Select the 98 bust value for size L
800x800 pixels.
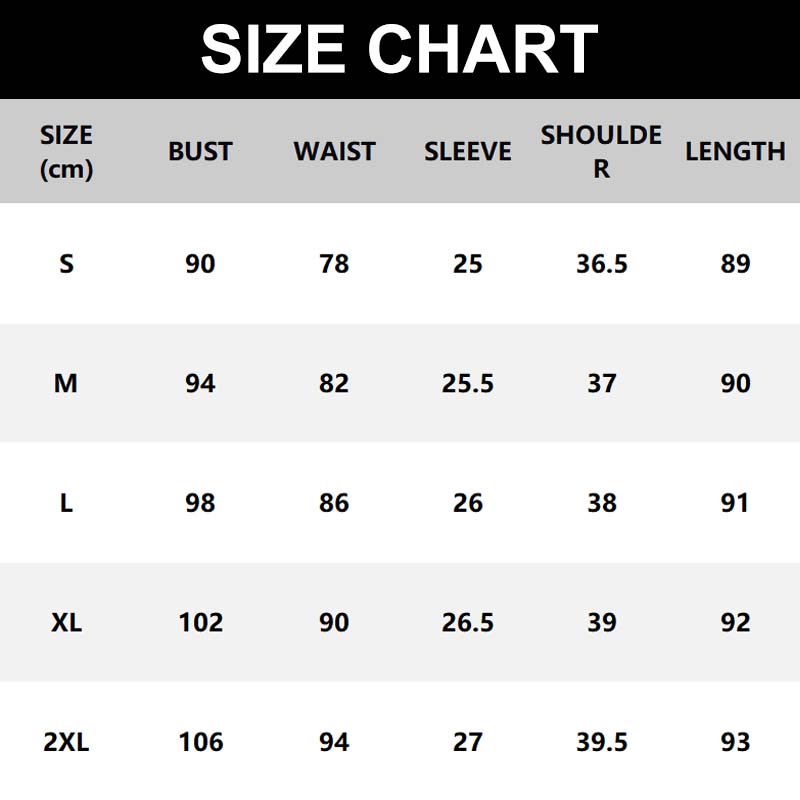tap(200, 502)
